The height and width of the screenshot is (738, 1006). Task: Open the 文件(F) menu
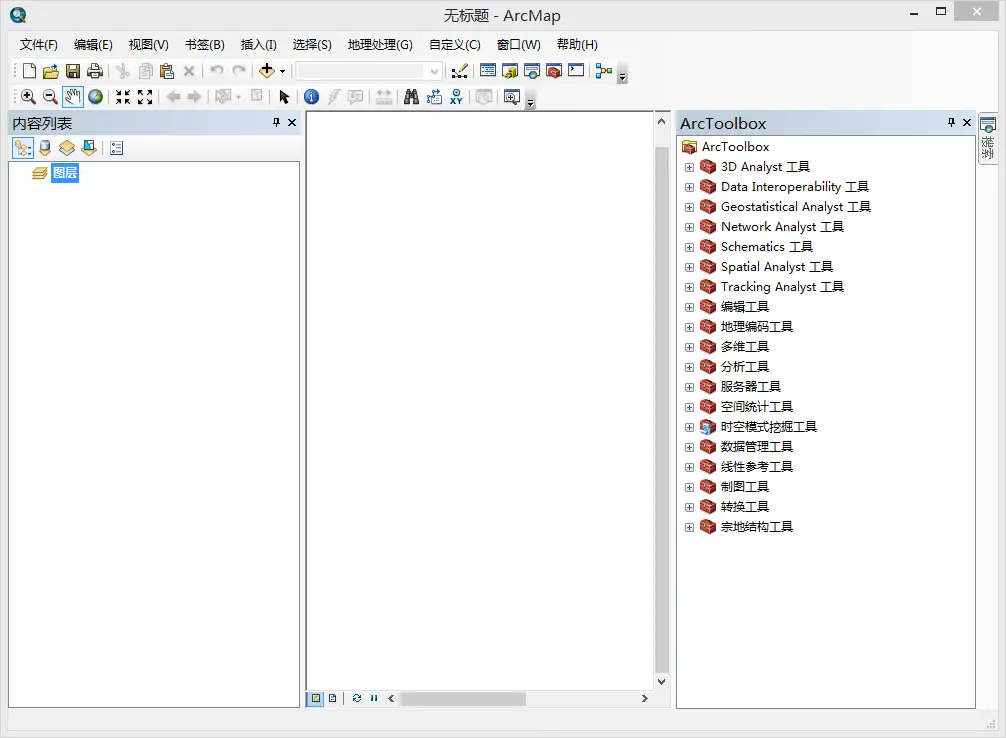(x=38, y=44)
